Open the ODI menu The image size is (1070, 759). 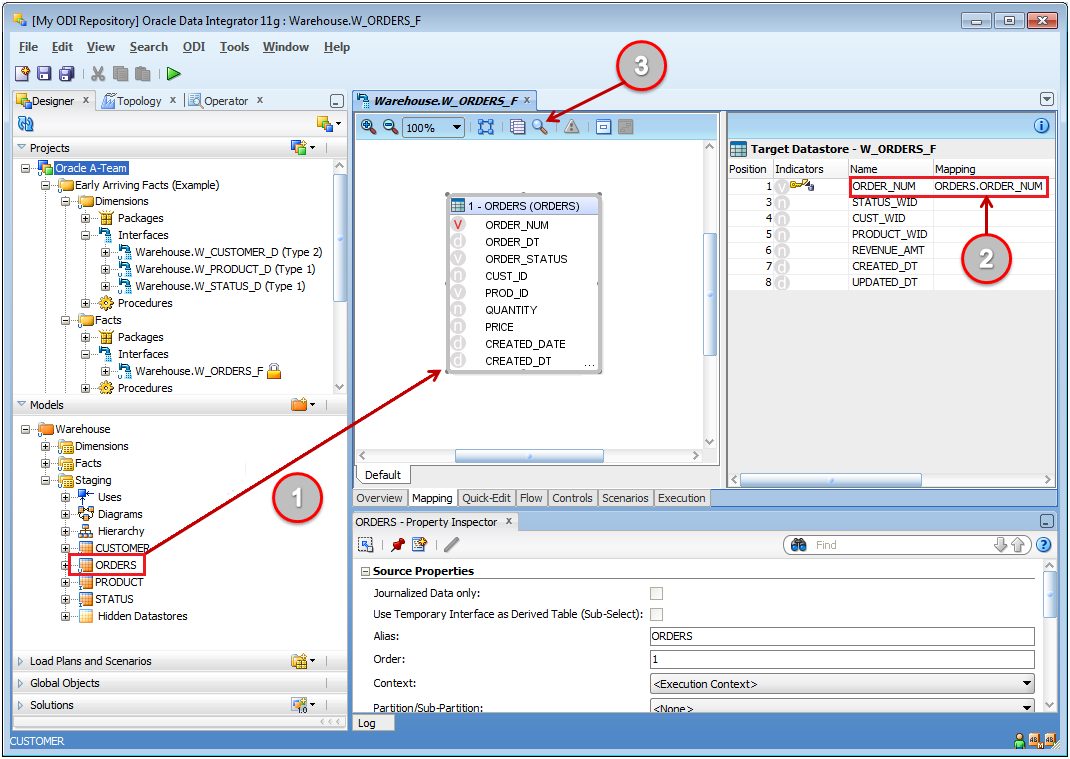[x=194, y=47]
